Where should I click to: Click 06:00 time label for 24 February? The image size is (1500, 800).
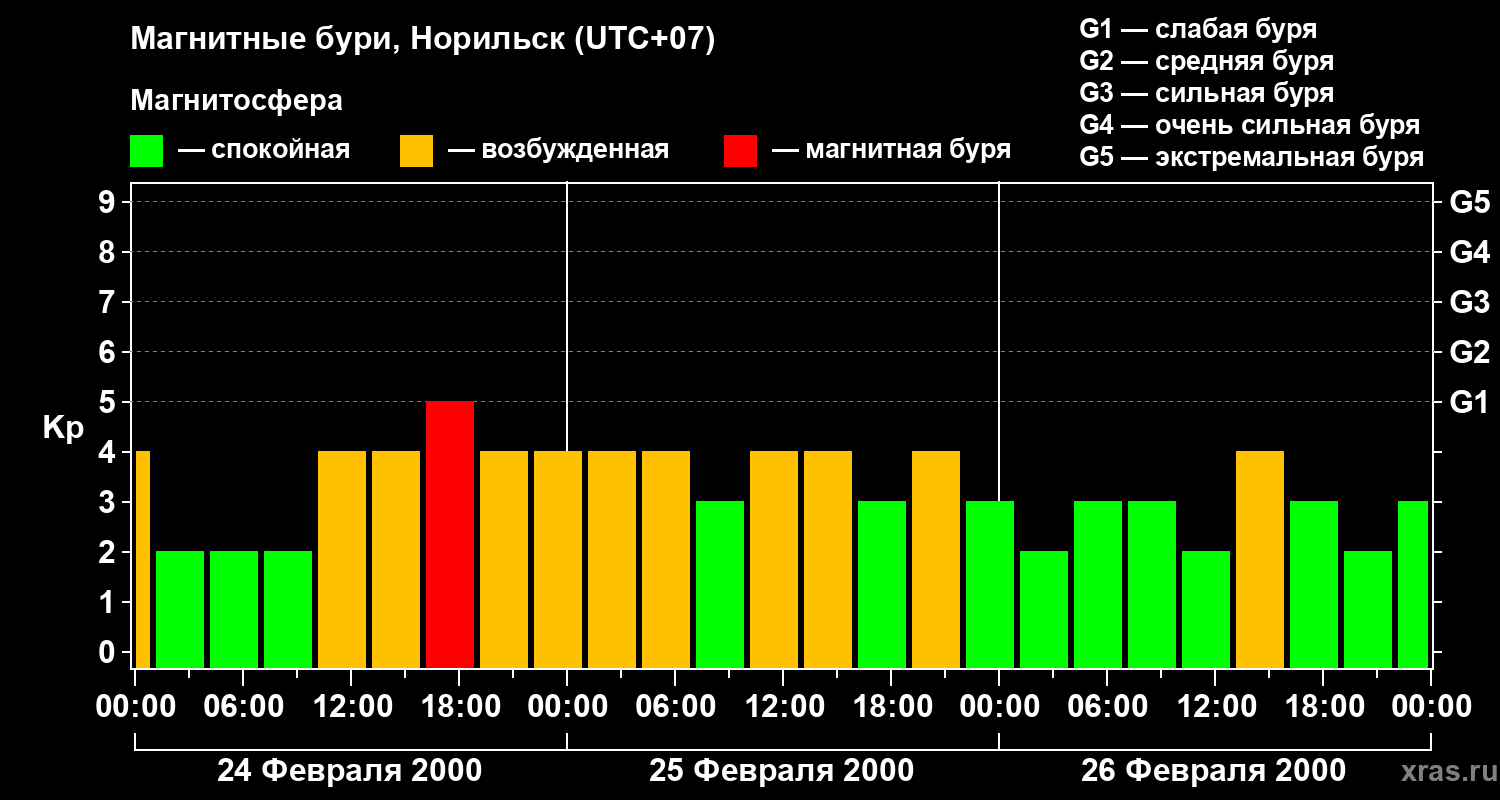tap(243, 707)
